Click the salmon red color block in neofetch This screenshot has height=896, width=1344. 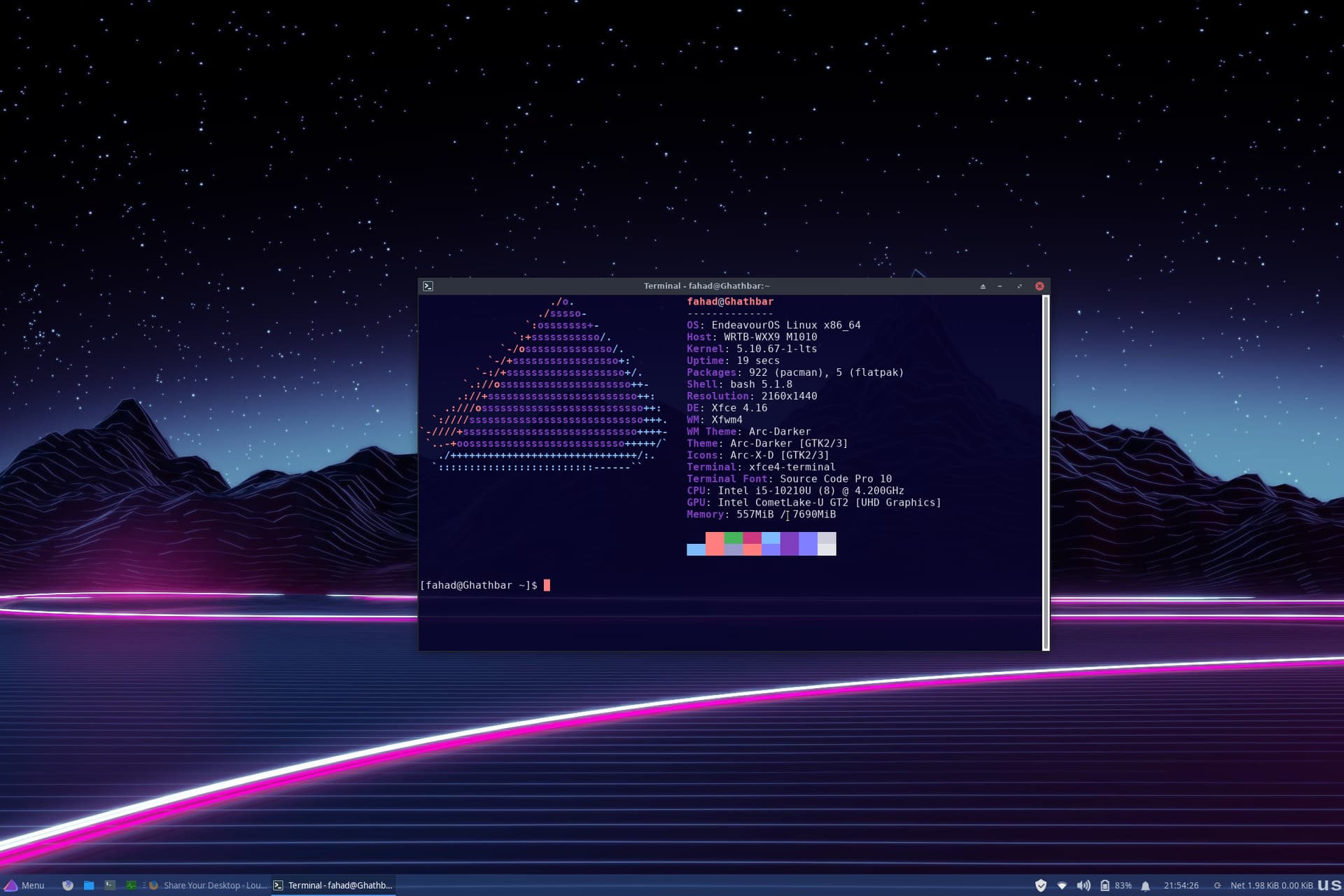[715, 544]
